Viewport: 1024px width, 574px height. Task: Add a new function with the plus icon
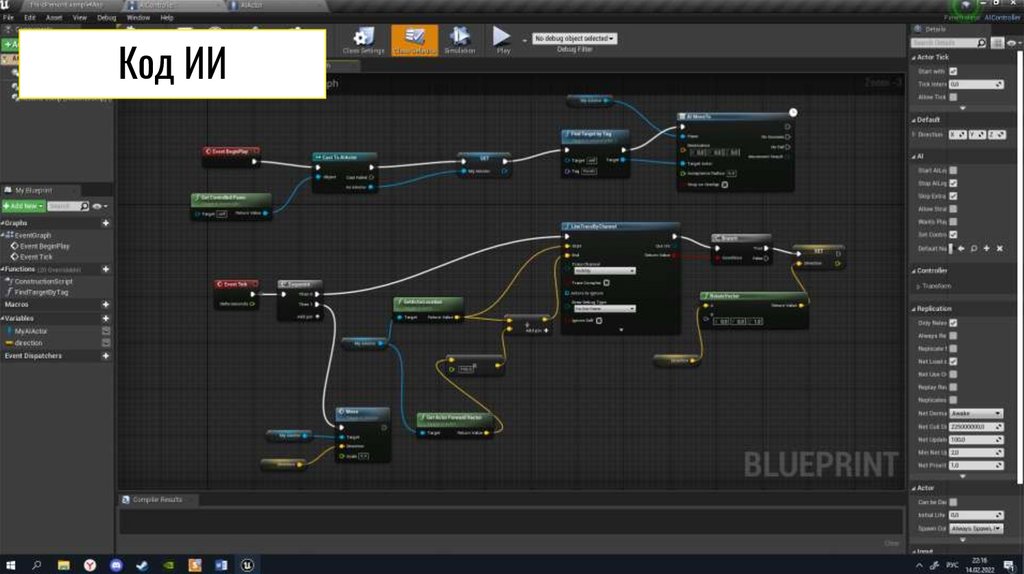pos(106,269)
